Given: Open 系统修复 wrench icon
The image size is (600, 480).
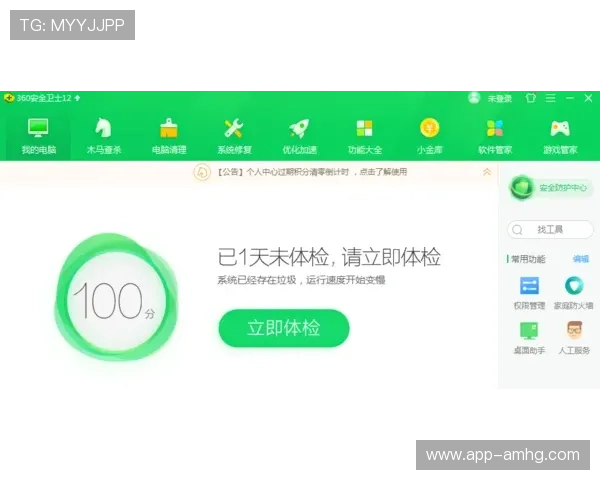Looking at the screenshot, I should (234, 128).
